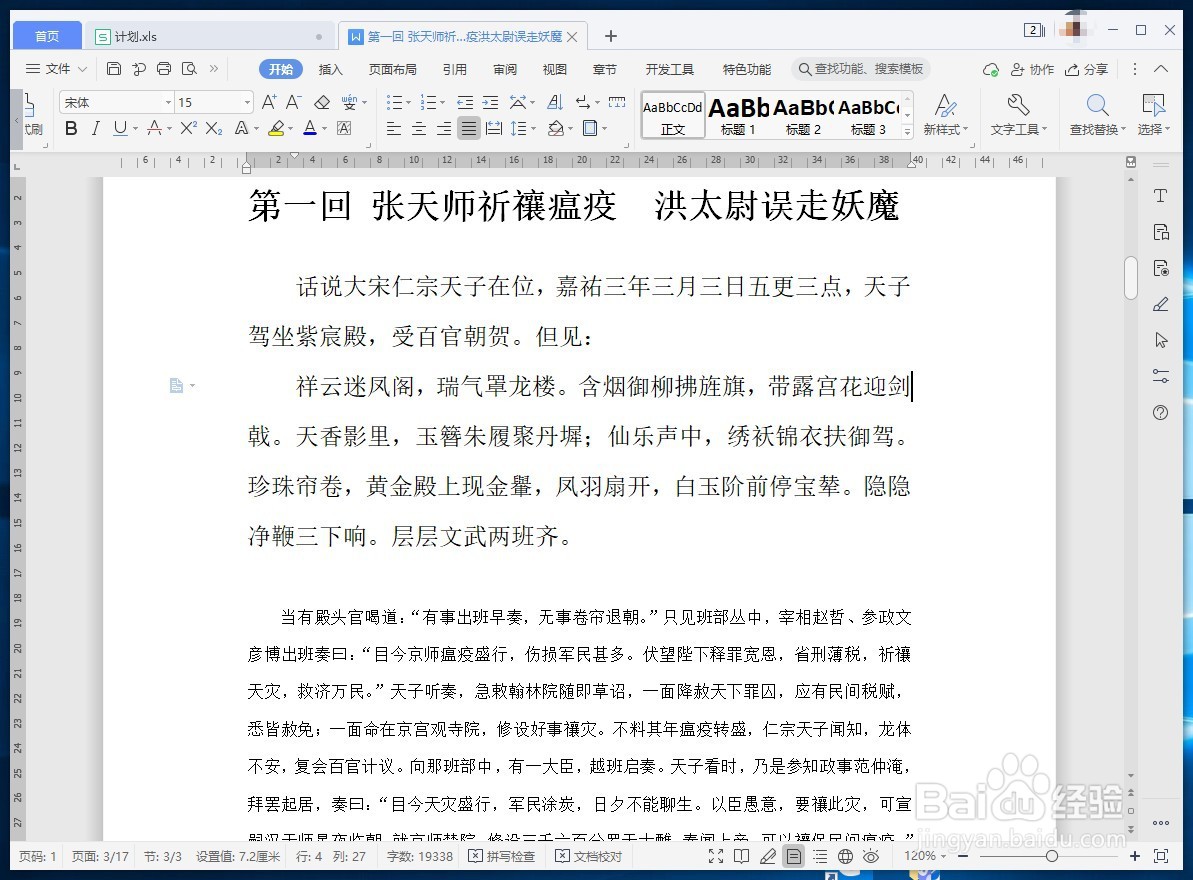Decrease paragraph indent

tap(465, 102)
